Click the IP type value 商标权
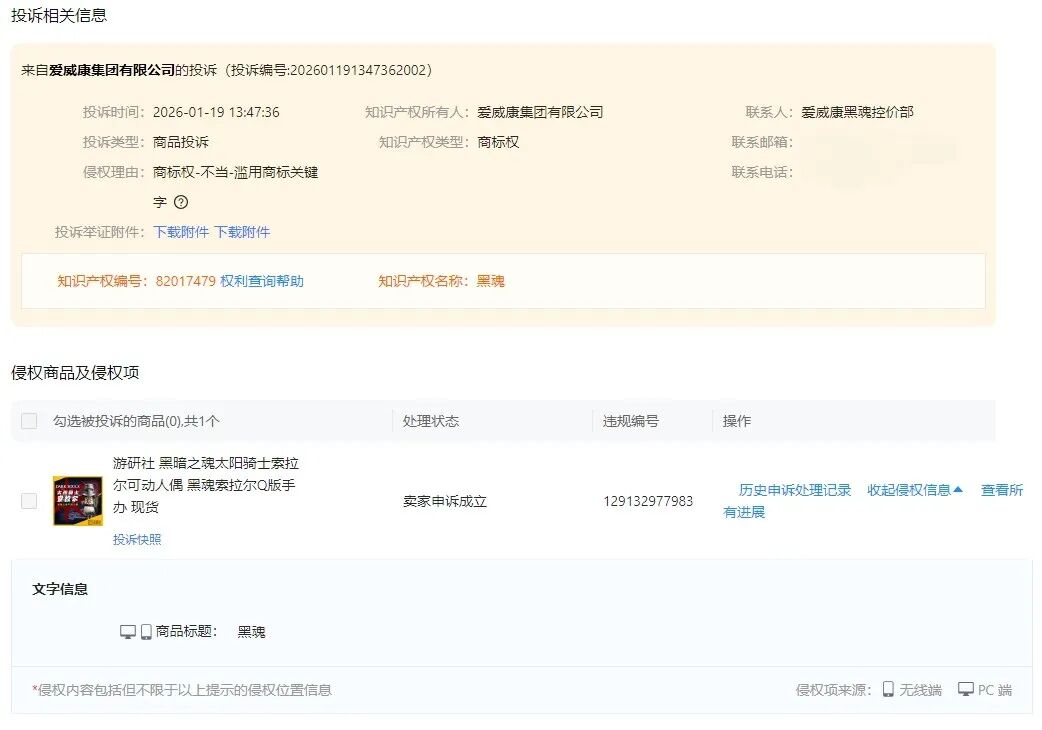The height and width of the screenshot is (730, 1042). click(x=498, y=142)
